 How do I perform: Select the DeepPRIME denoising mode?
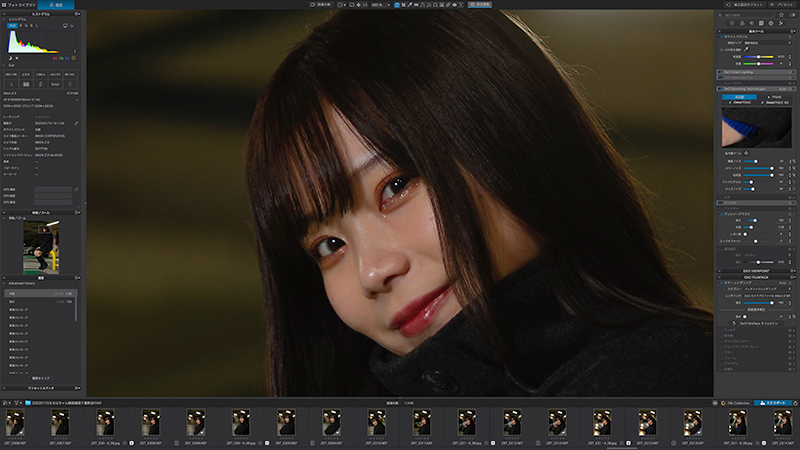(x=740, y=103)
